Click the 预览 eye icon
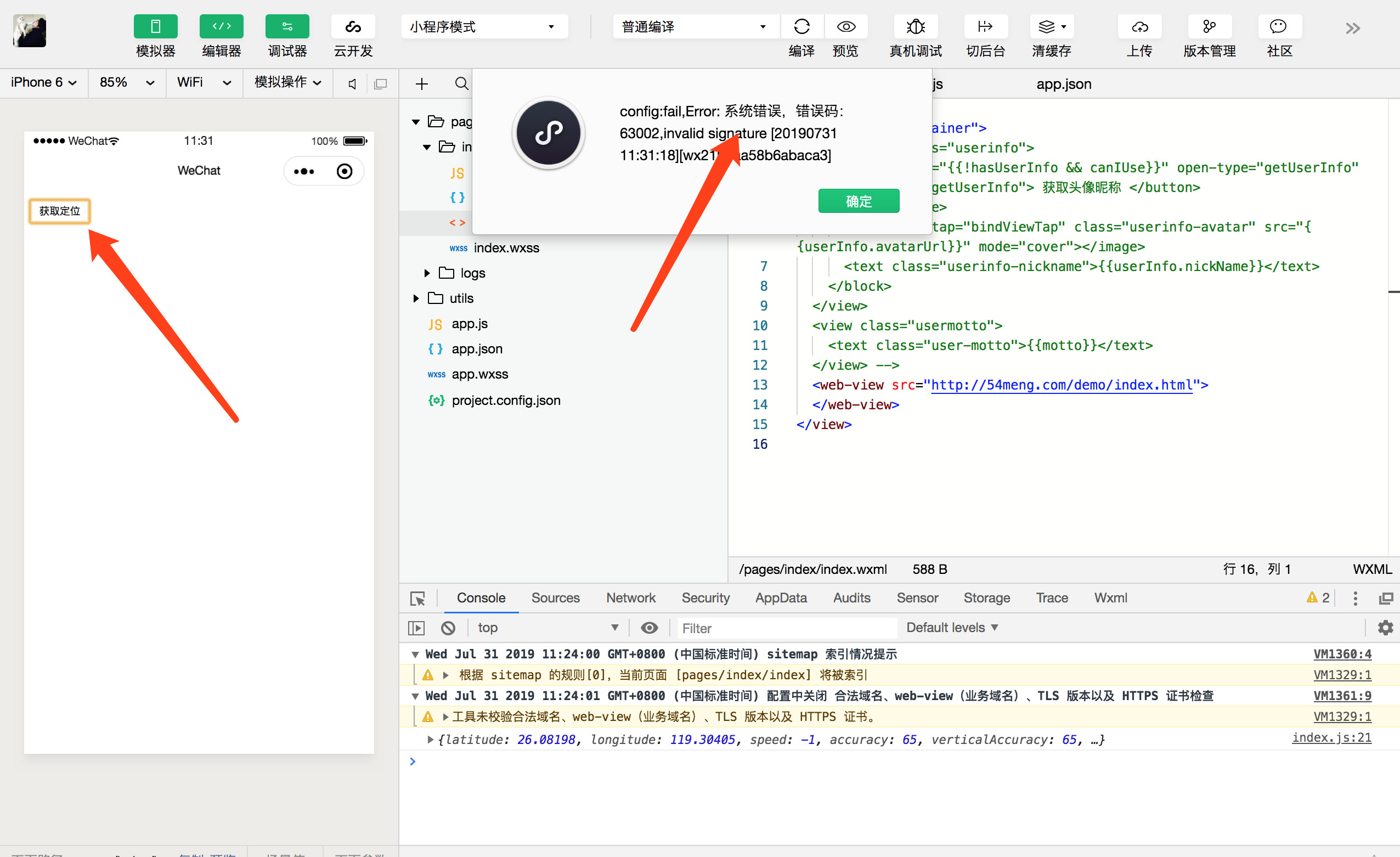 845,27
